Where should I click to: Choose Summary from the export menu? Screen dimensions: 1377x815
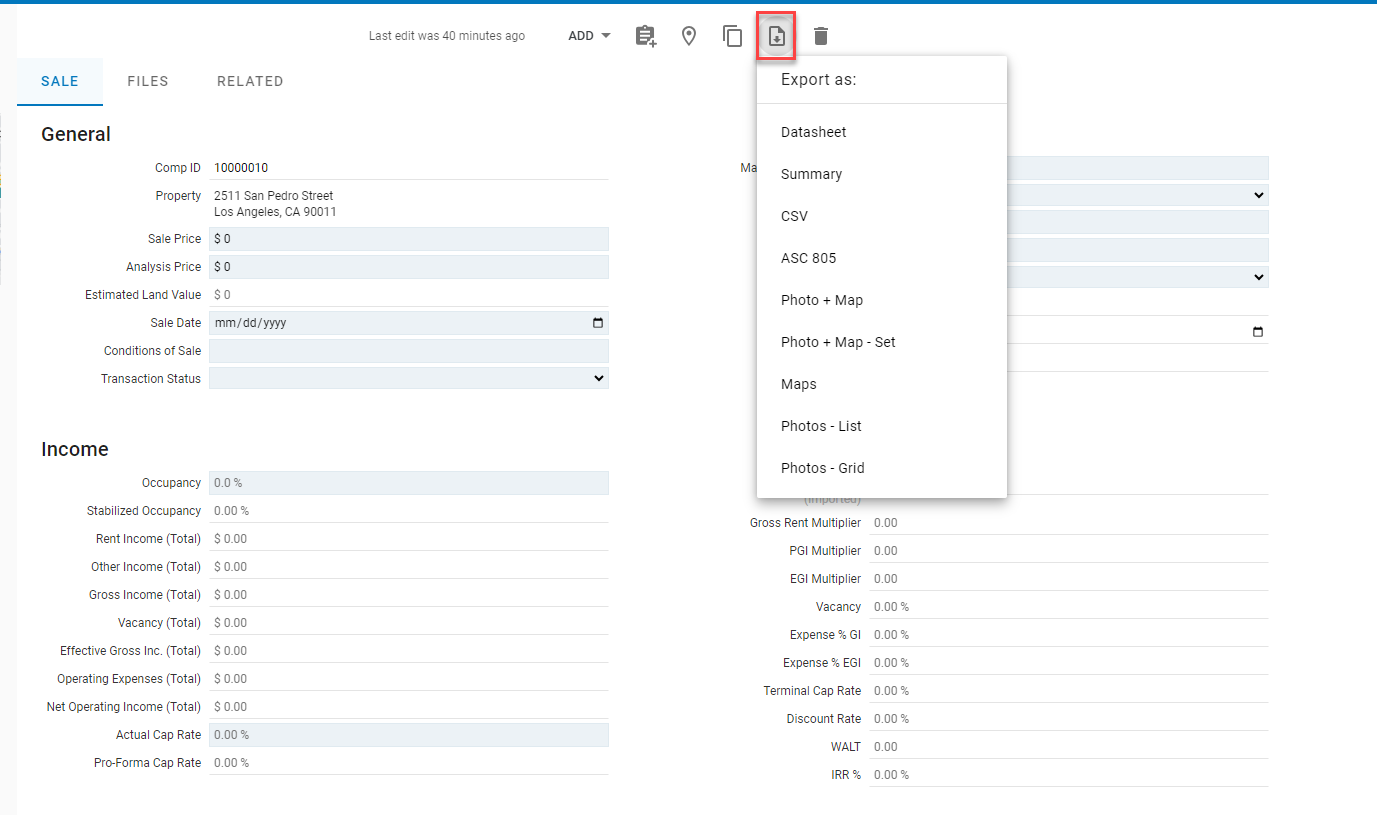(x=882, y=174)
